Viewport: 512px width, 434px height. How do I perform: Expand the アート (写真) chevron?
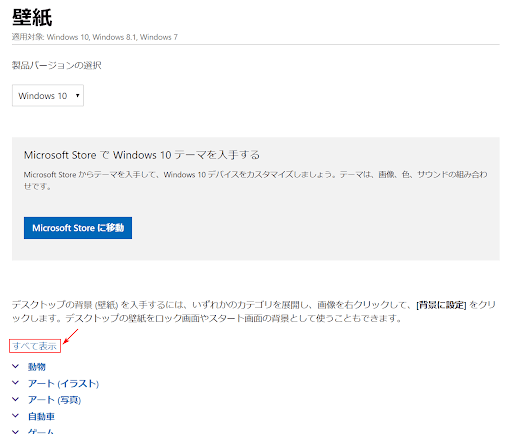(15, 399)
